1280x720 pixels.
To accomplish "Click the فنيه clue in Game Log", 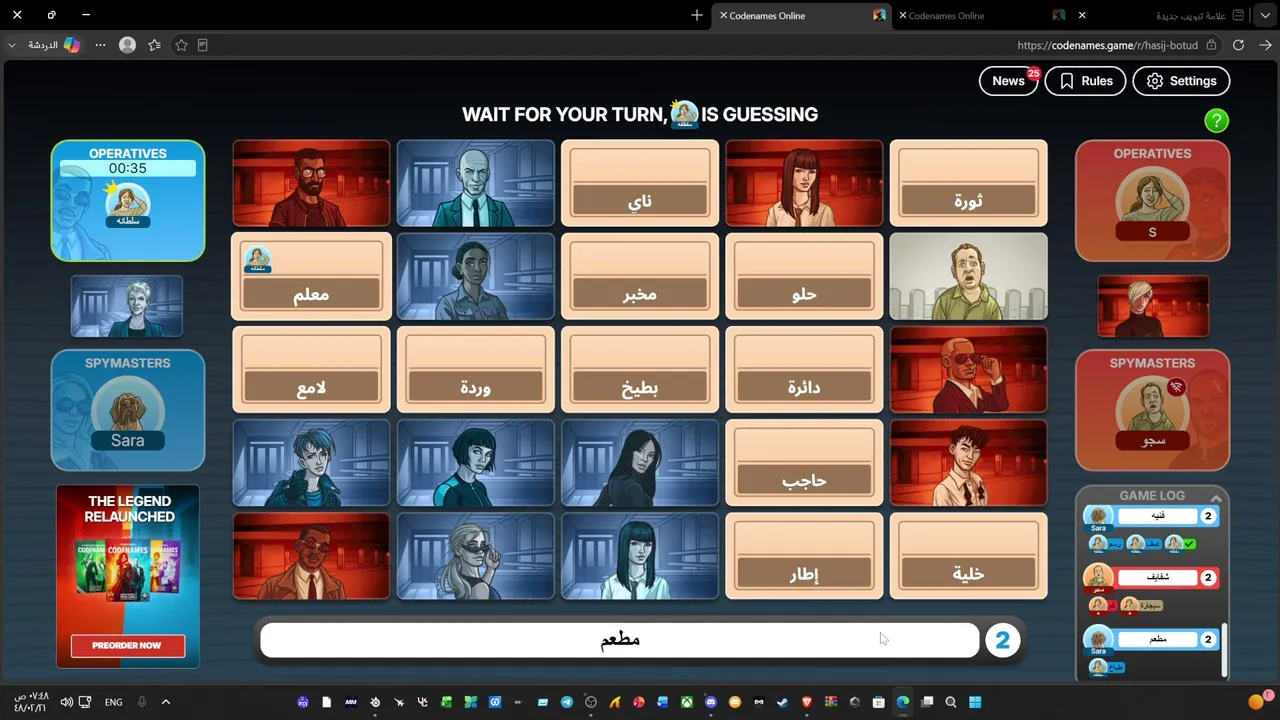I will [1158, 516].
